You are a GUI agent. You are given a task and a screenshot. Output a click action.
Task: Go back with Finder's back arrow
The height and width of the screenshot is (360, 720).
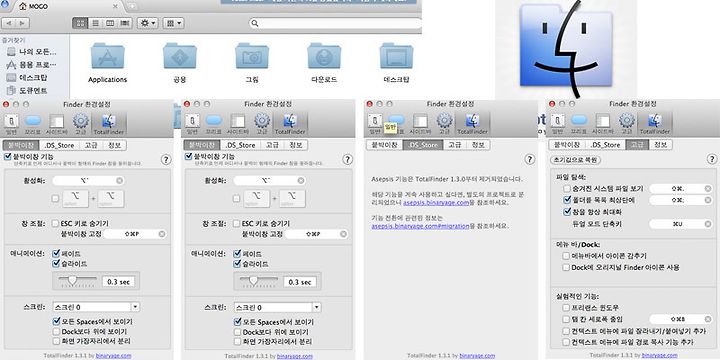9,23
